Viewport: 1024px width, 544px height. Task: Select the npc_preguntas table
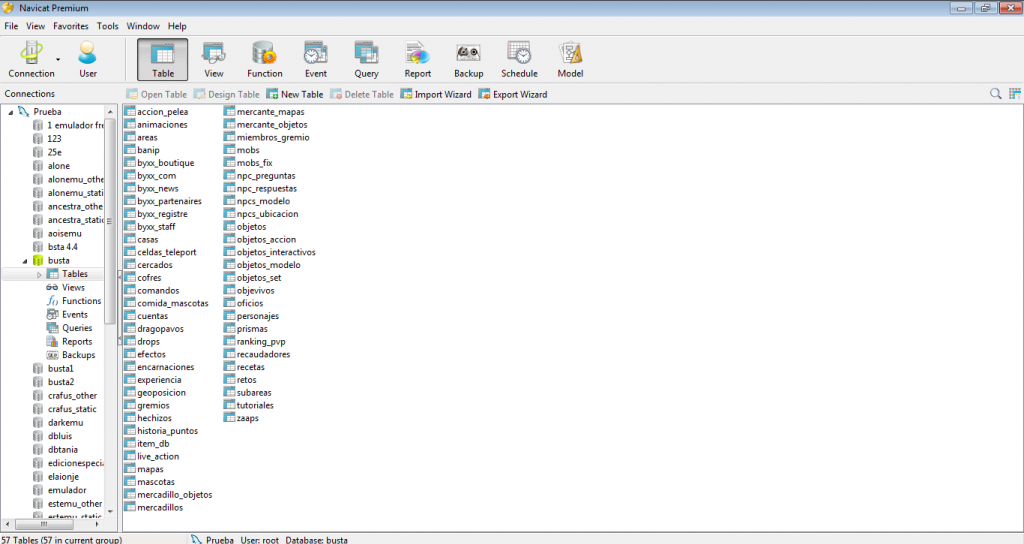coord(260,176)
